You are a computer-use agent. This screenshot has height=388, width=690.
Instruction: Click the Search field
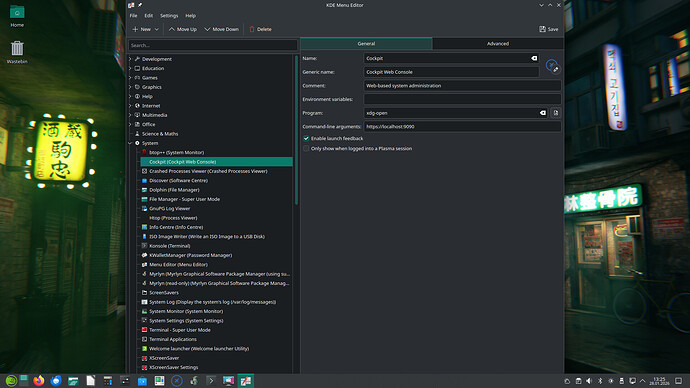click(x=213, y=45)
